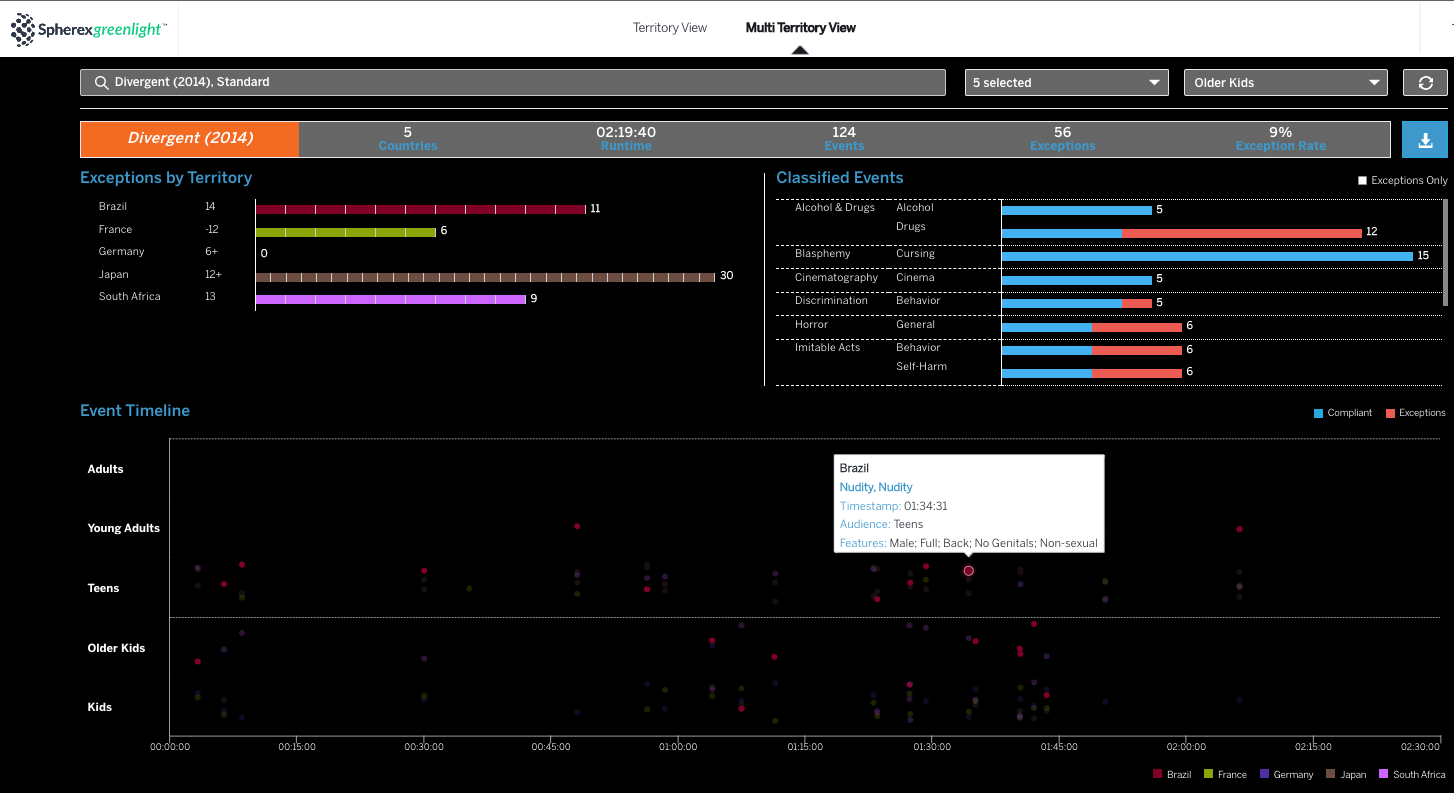Click the Cinema events bar
1454x793 pixels.
(1077, 281)
